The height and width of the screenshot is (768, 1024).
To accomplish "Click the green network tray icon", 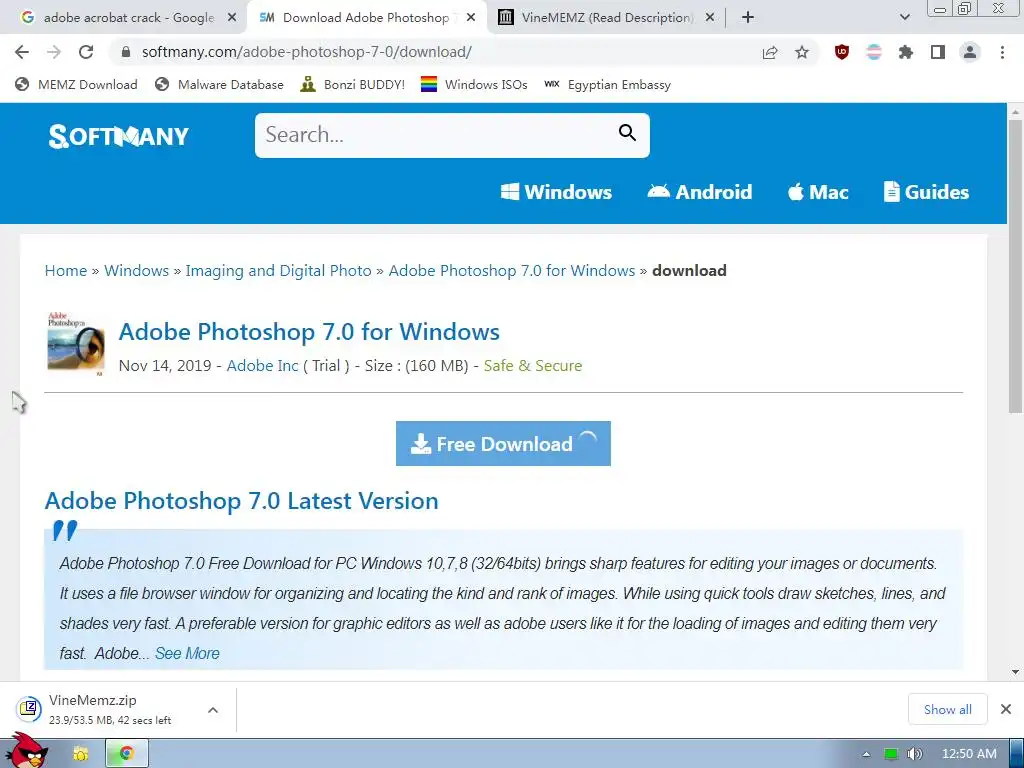I will click(x=891, y=754).
